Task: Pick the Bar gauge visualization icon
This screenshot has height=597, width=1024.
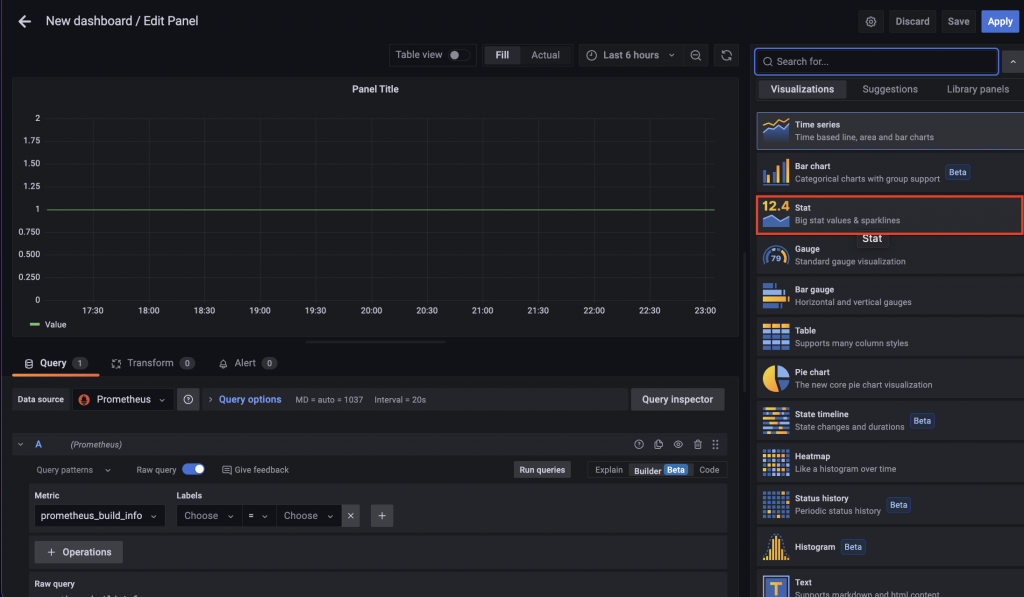Action: pos(776,296)
